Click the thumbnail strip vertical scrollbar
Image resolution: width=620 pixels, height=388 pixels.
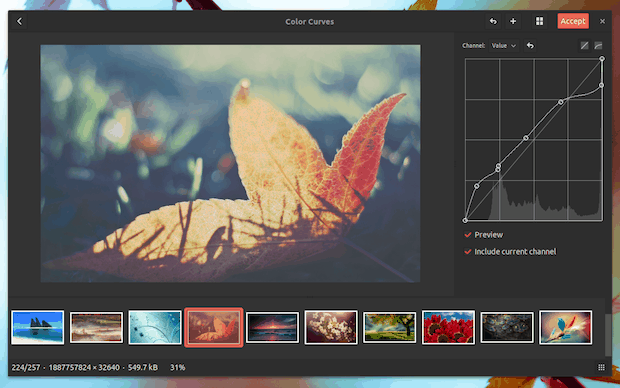point(608,335)
